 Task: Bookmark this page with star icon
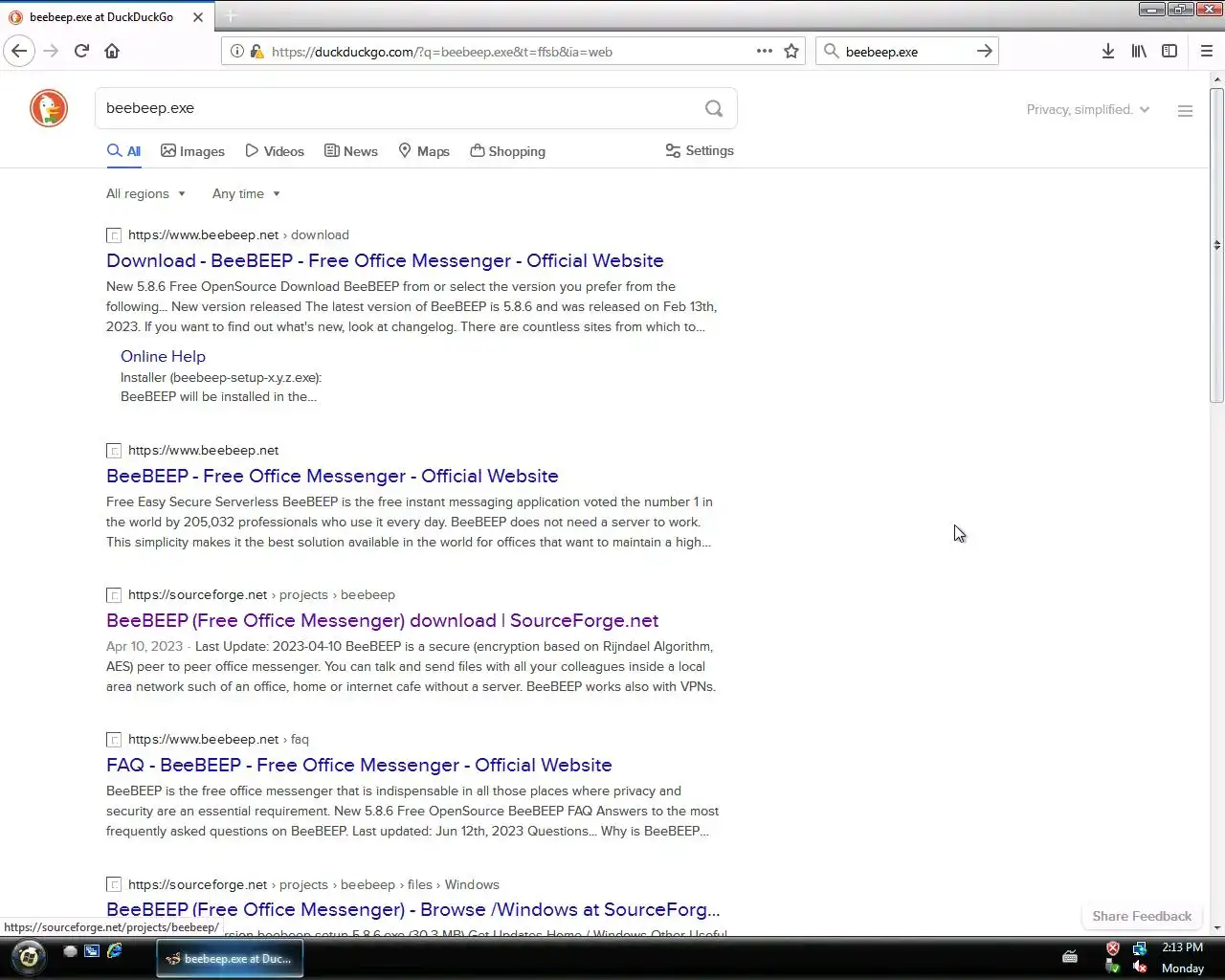click(791, 51)
